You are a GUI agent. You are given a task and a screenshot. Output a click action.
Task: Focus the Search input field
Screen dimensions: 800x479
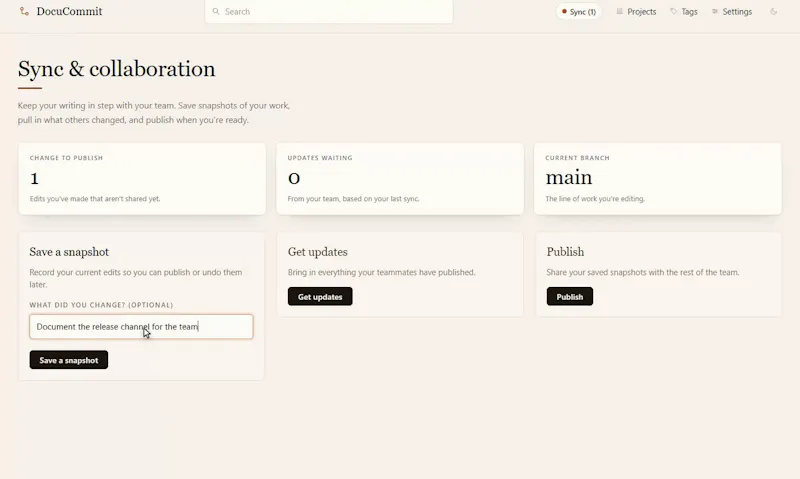[329, 11]
